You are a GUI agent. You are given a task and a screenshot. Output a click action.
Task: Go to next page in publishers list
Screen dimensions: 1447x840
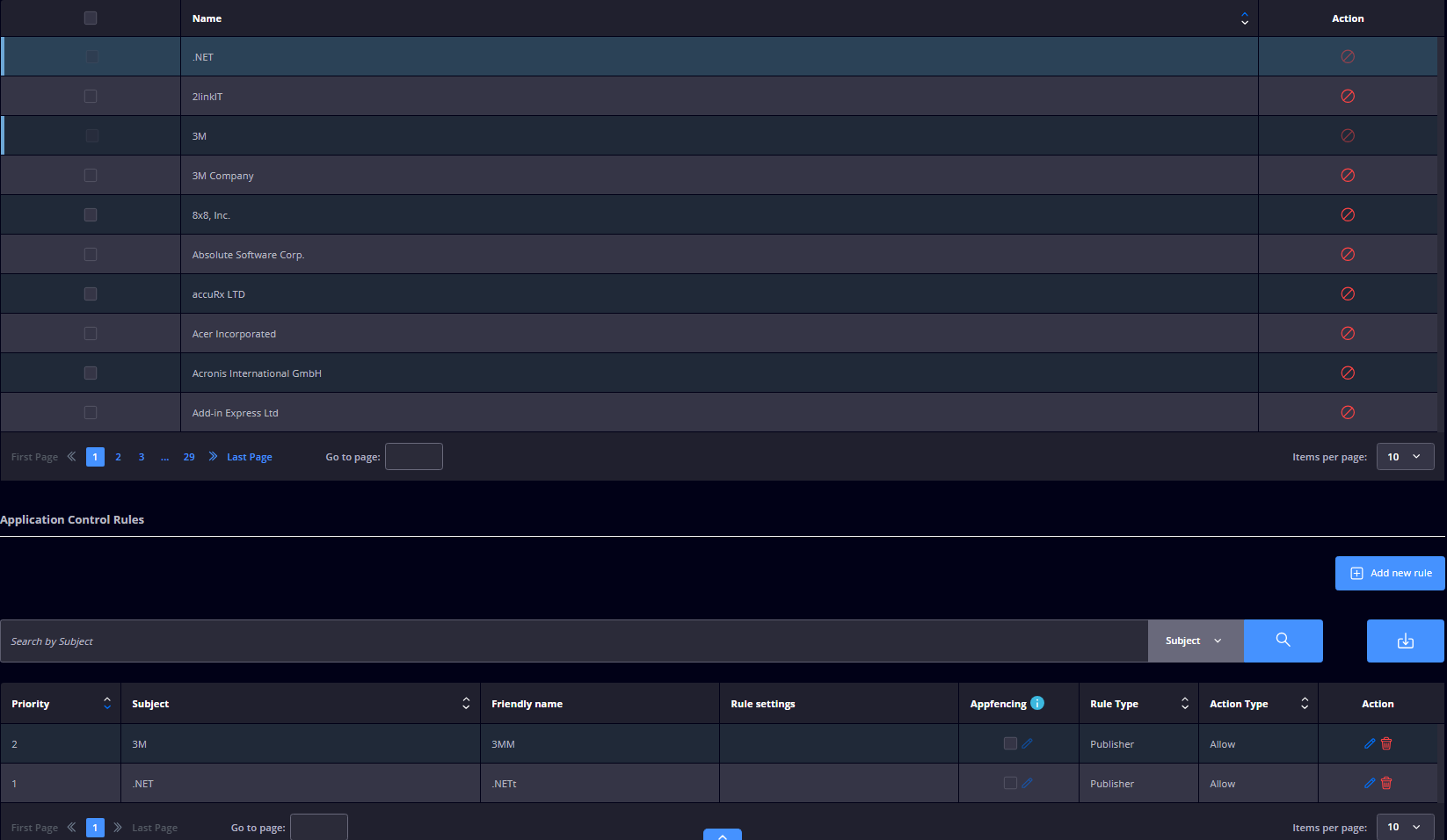[213, 456]
